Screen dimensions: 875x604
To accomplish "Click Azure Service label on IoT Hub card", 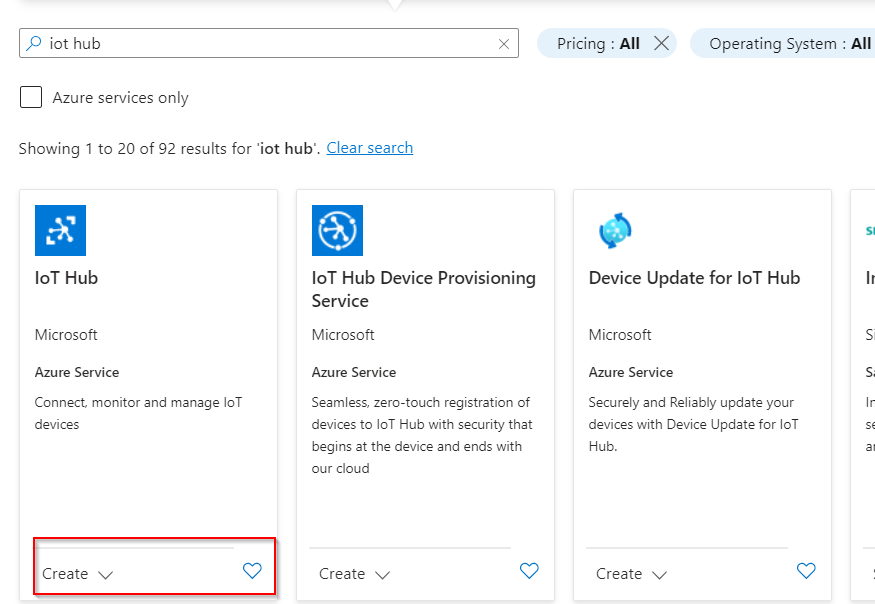I will tap(76, 372).
